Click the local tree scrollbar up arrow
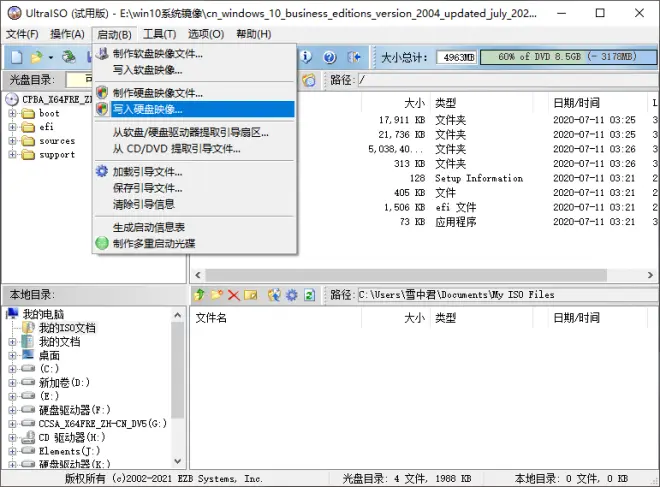Viewport: 660px width, 487px height. point(178,315)
